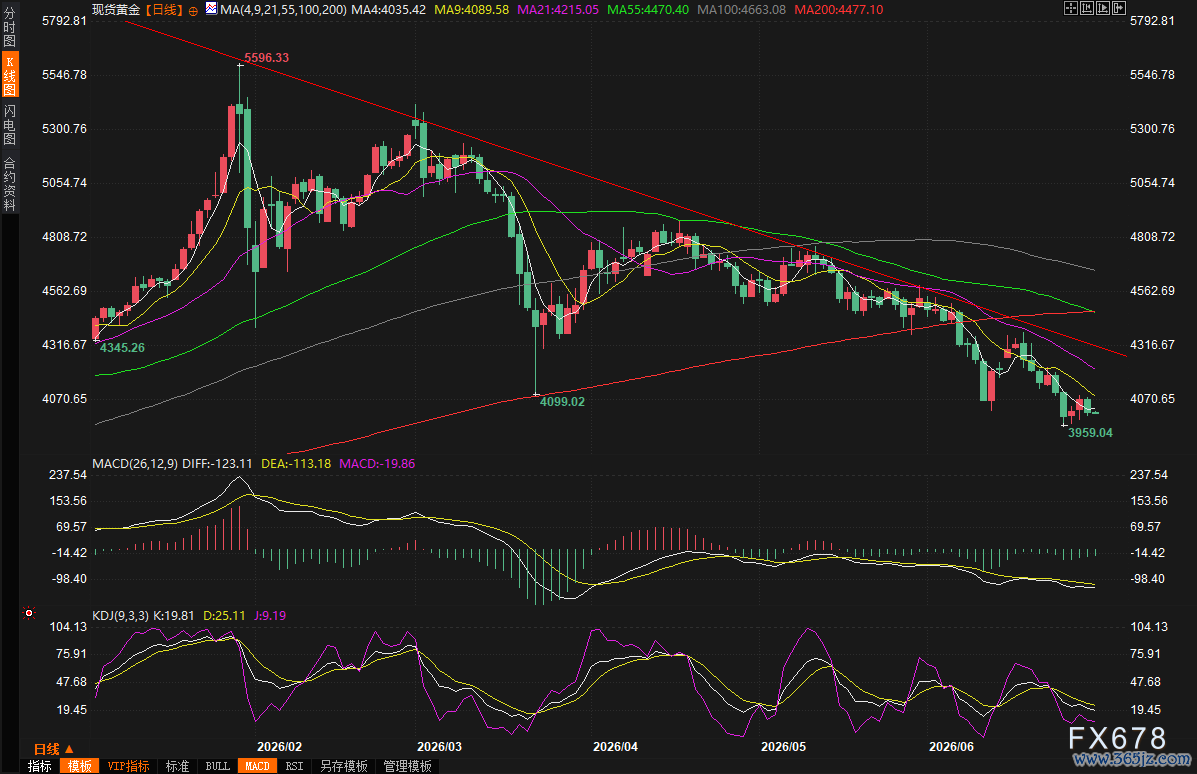Click the MA55:4470.40 value
The height and width of the screenshot is (774, 1197).
coord(648,10)
